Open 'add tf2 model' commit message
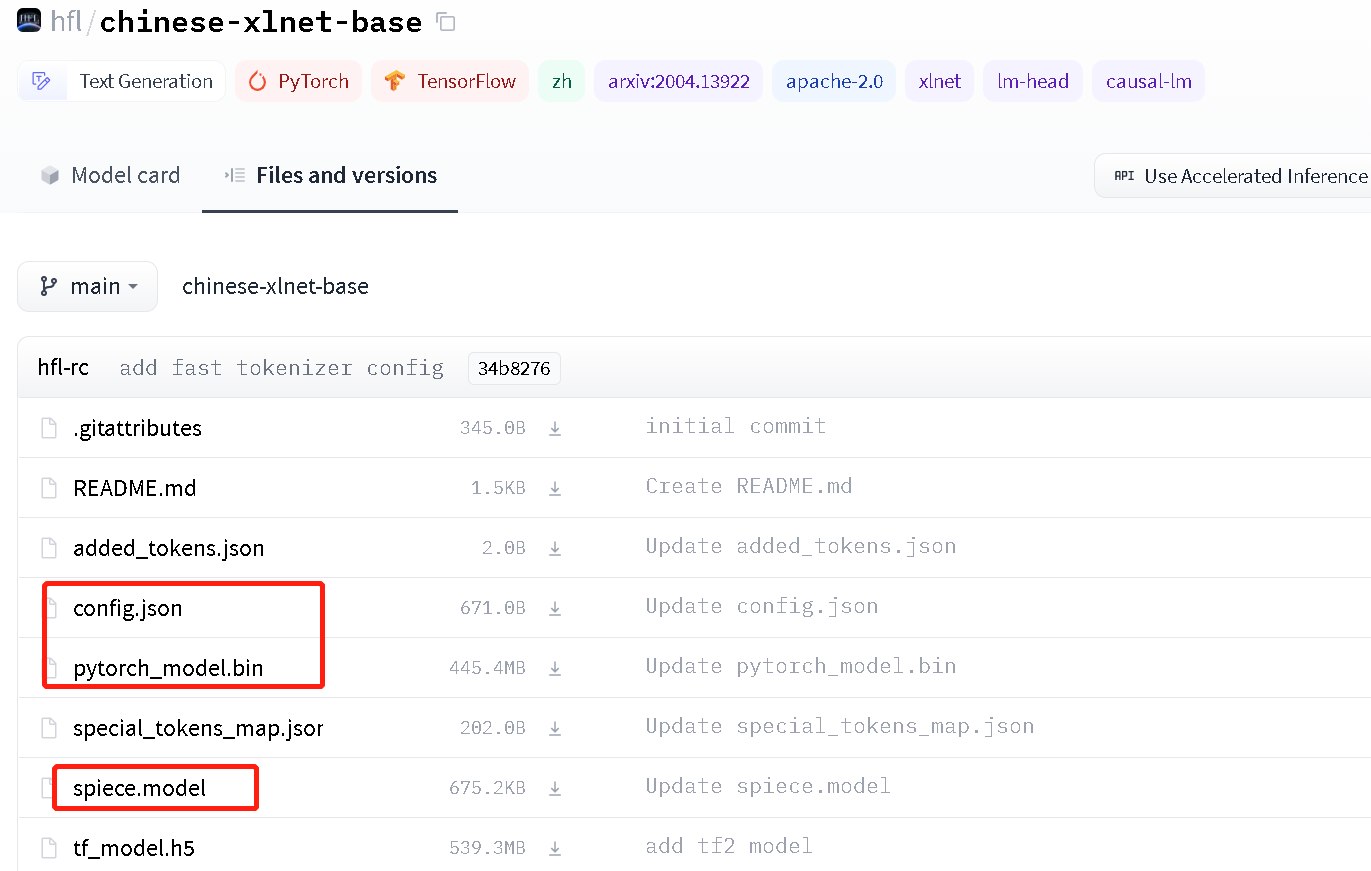The height and width of the screenshot is (871, 1371). pos(729,846)
